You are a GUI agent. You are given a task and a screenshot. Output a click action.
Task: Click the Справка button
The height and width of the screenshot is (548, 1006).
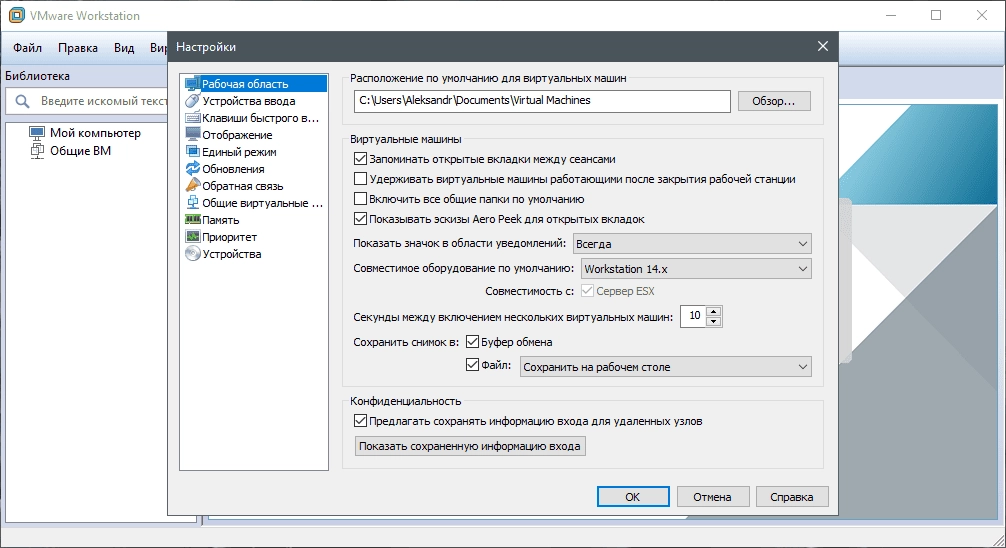pyautogui.click(x=792, y=497)
